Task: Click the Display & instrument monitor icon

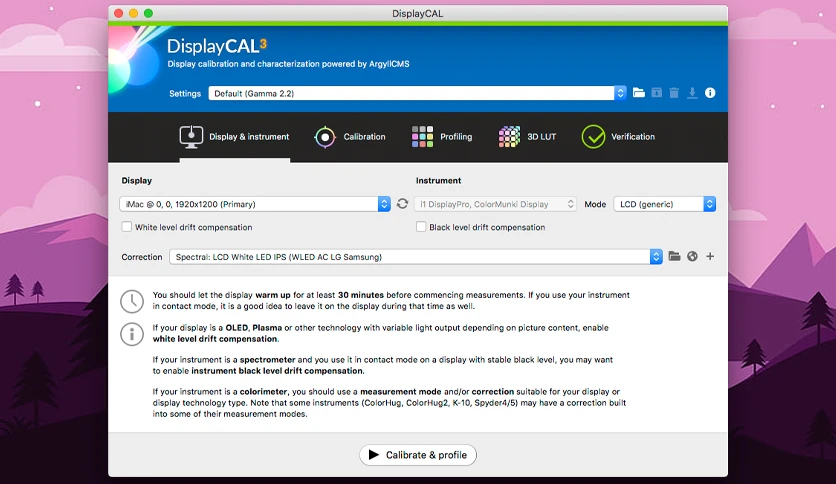Action: click(x=191, y=137)
